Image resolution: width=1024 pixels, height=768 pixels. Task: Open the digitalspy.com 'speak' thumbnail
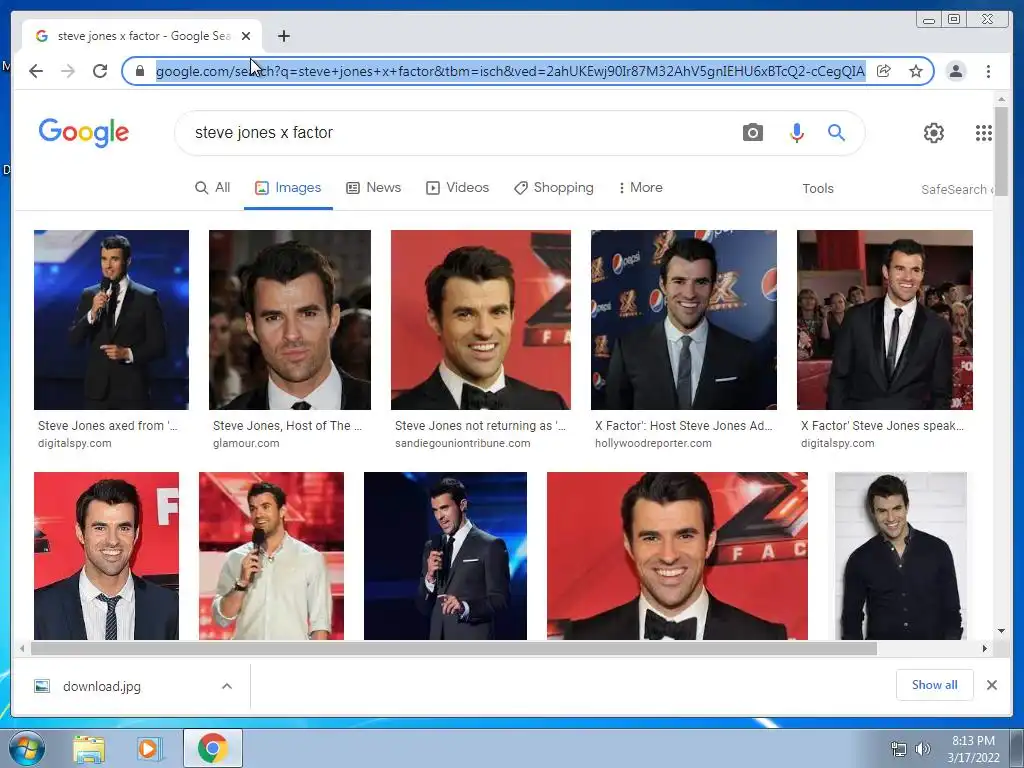click(884, 319)
